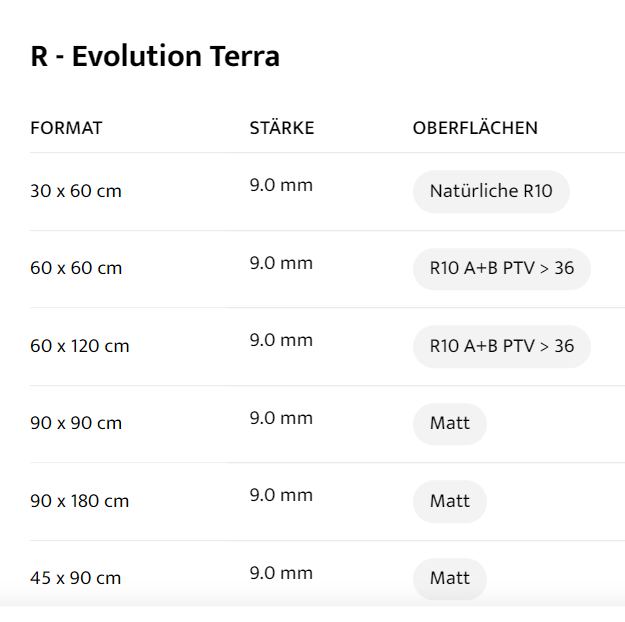Click the 45 x 90 cm format cell
This screenshot has width=625, height=622.
point(76,578)
